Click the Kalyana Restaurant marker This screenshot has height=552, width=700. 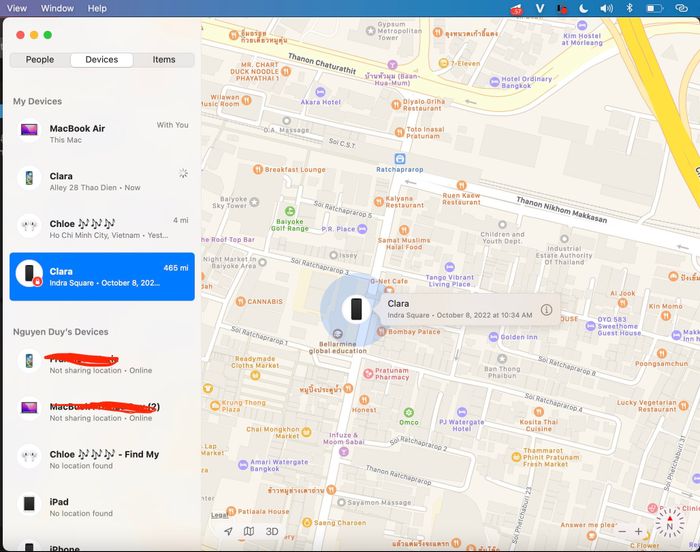coord(379,201)
